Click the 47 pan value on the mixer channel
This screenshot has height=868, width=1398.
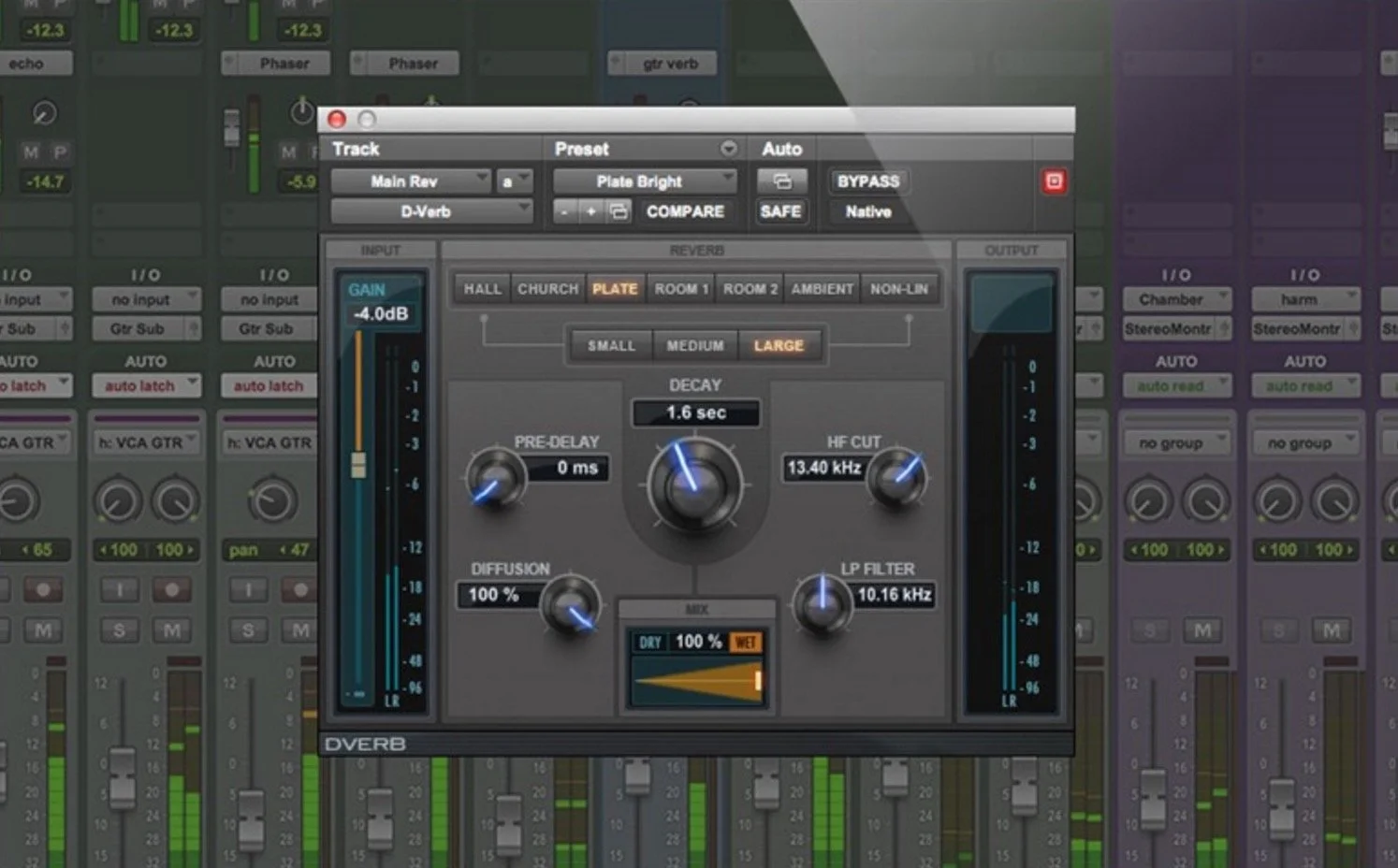296,550
